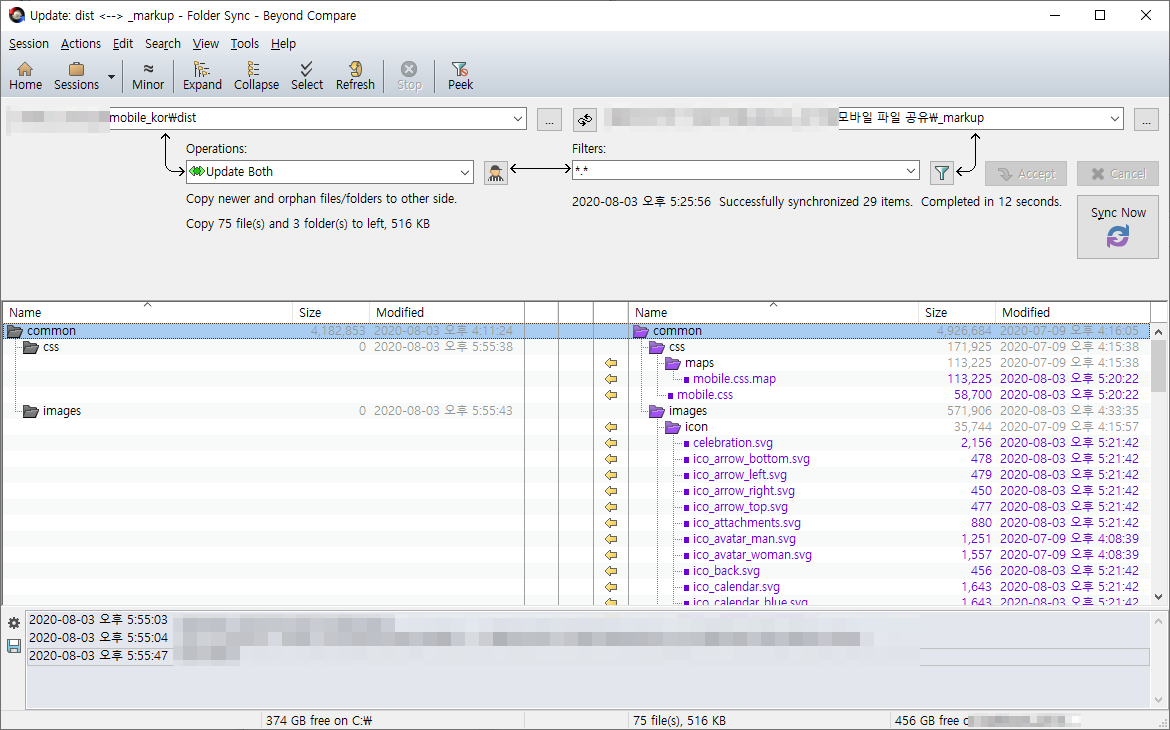The height and width of the screenshot is (730, 1170).
Task: Click the Cancel button
Action: (x=1118, y=173)
